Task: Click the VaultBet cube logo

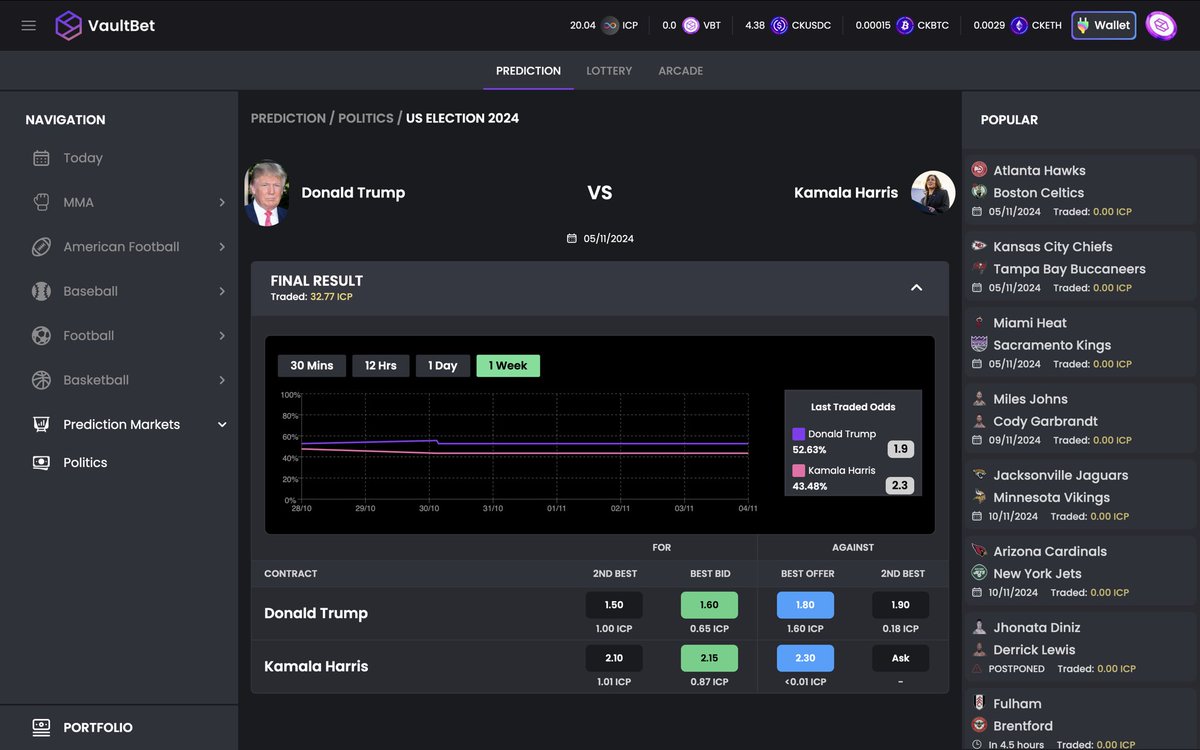Action: (x=68, y=25)
